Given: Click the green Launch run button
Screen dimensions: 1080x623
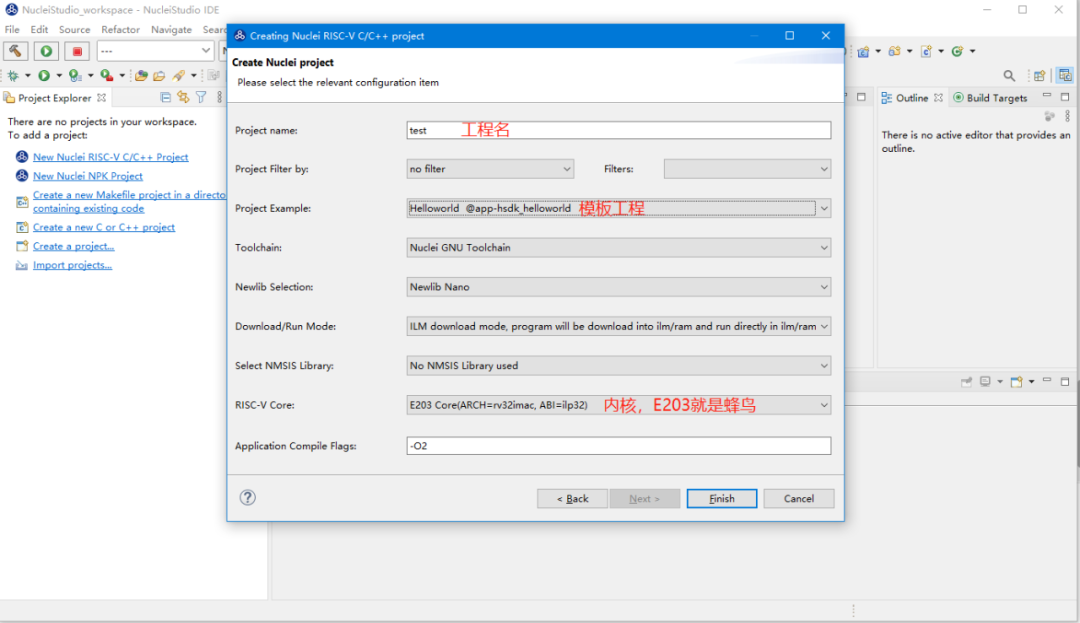Looking at the screenshot, I should [x=46, y=51].
